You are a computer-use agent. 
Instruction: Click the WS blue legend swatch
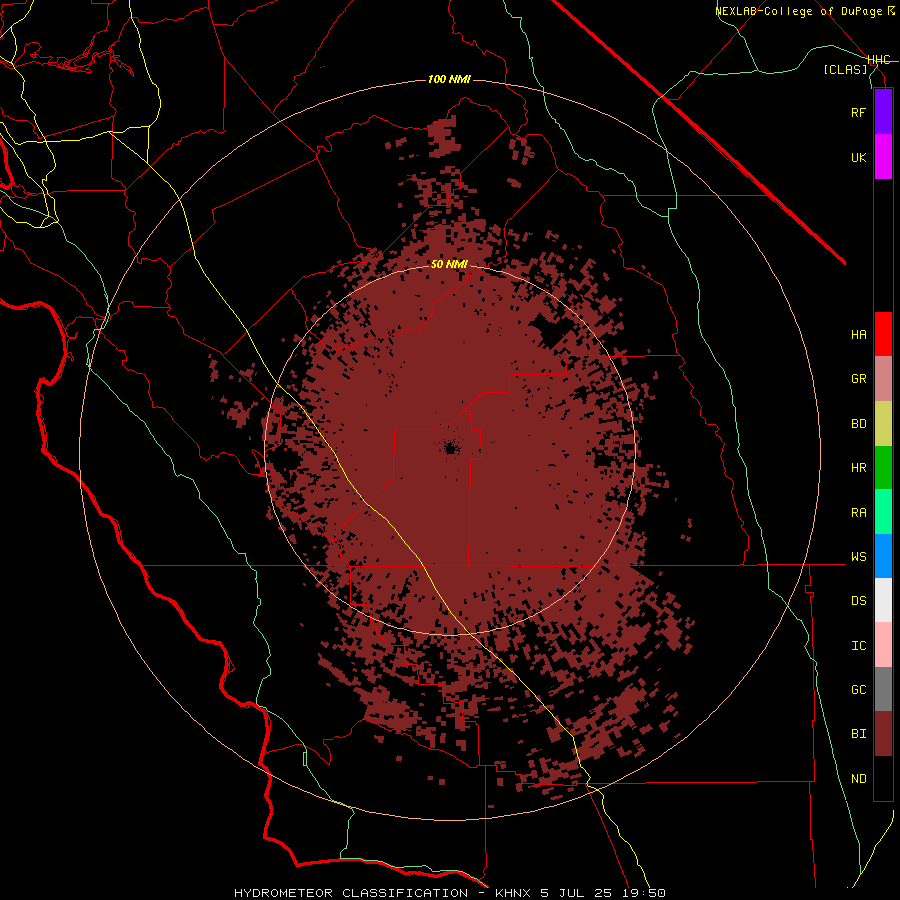click(x=883, y=556)
